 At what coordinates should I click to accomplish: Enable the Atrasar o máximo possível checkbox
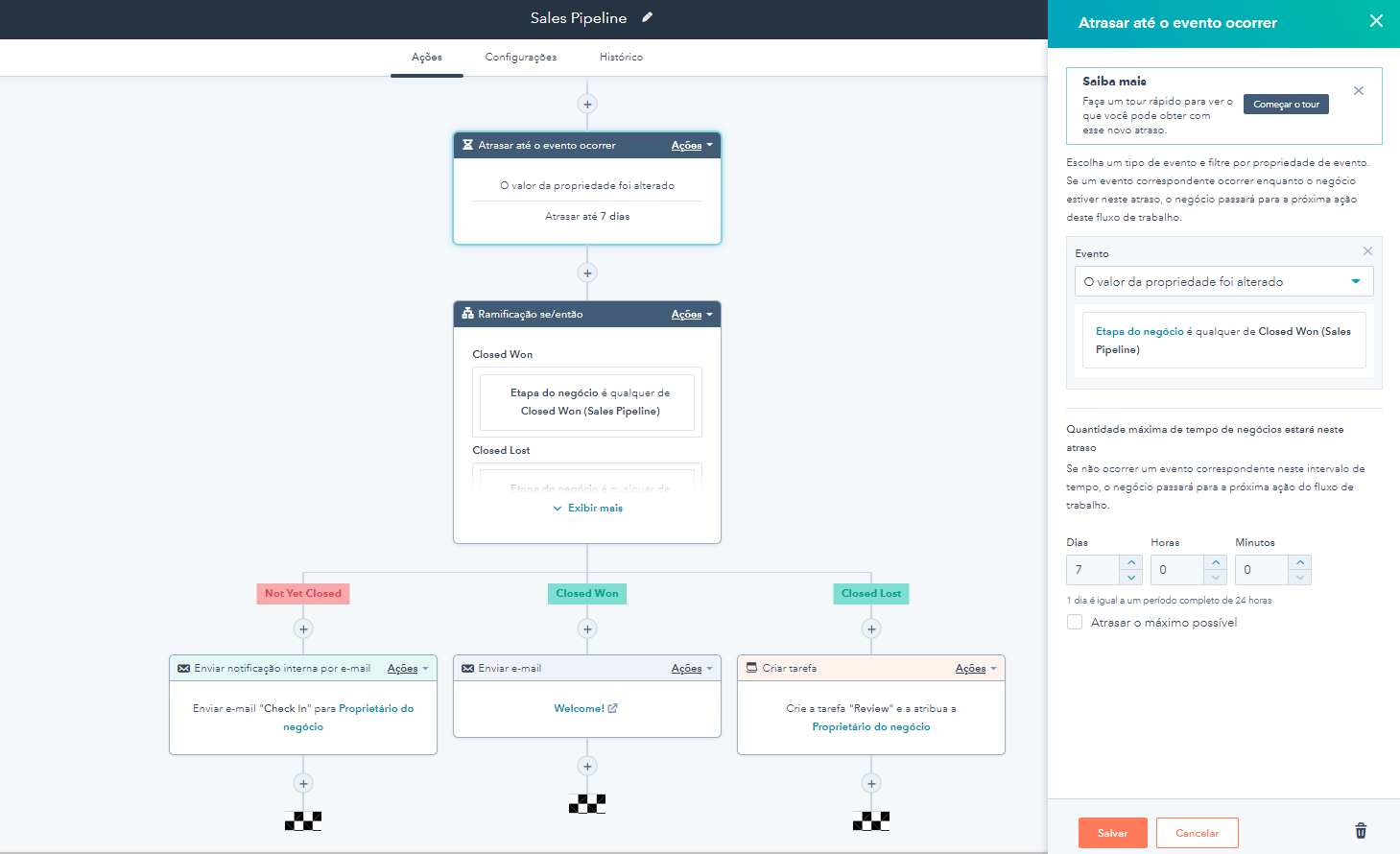[1074, 622]
